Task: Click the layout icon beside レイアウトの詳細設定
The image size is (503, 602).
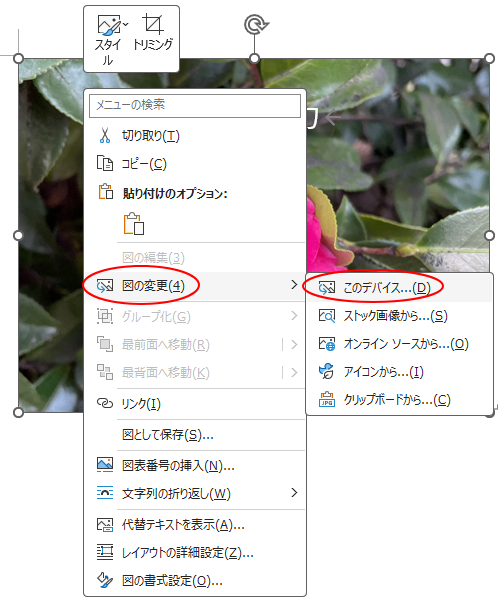Action: coord(105,552)
